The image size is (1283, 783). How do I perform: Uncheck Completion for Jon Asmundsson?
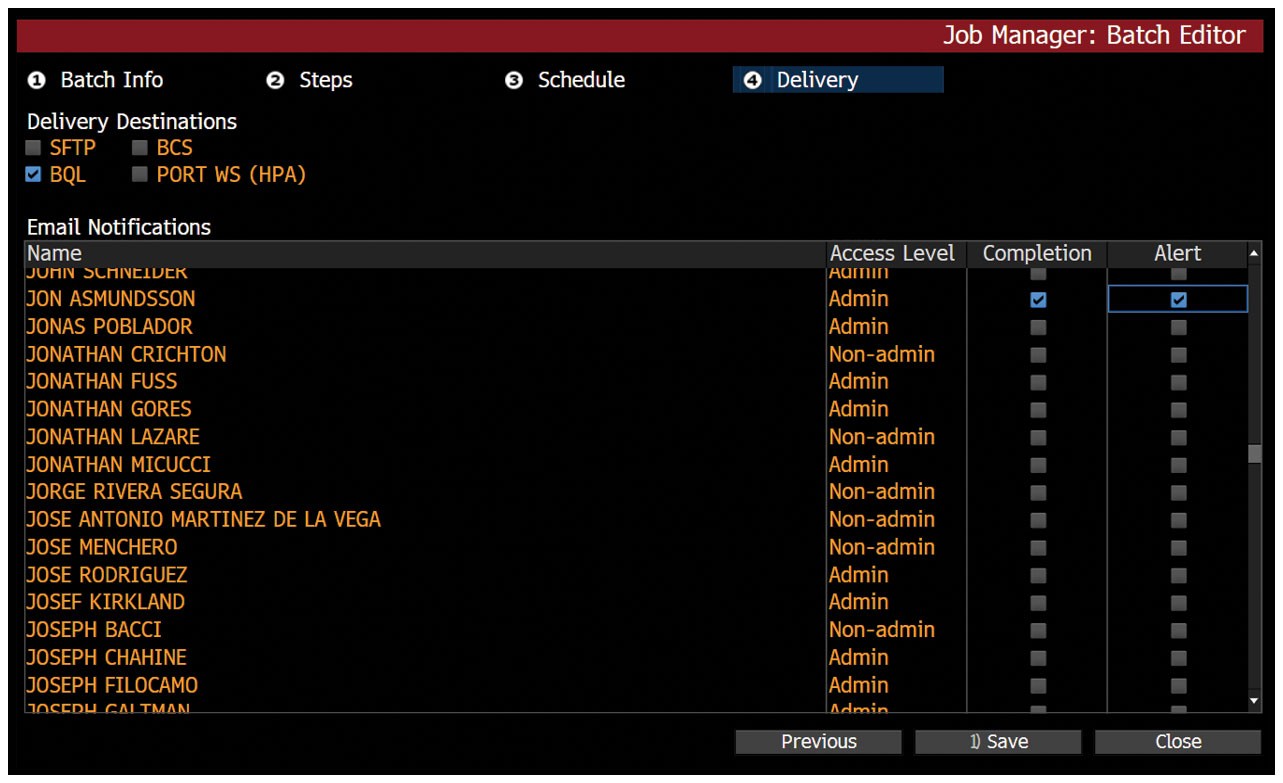(x=1038, y=299)
